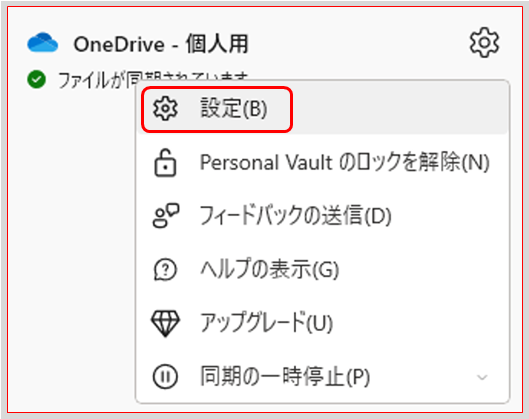
Task: Click the OneDrive gear icon at top right
Action: click(484, 43)
